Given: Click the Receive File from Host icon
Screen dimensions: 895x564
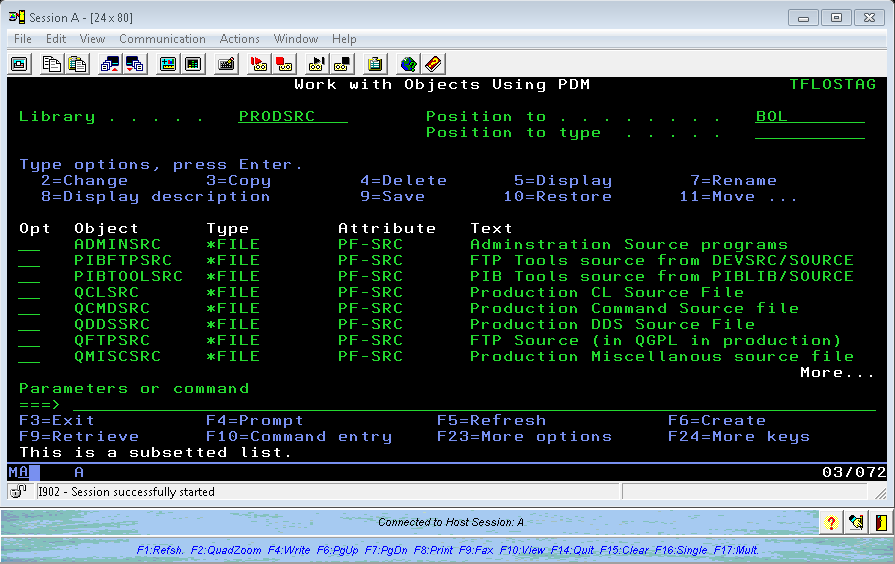Looking at the screenshot, I should 135,64.
